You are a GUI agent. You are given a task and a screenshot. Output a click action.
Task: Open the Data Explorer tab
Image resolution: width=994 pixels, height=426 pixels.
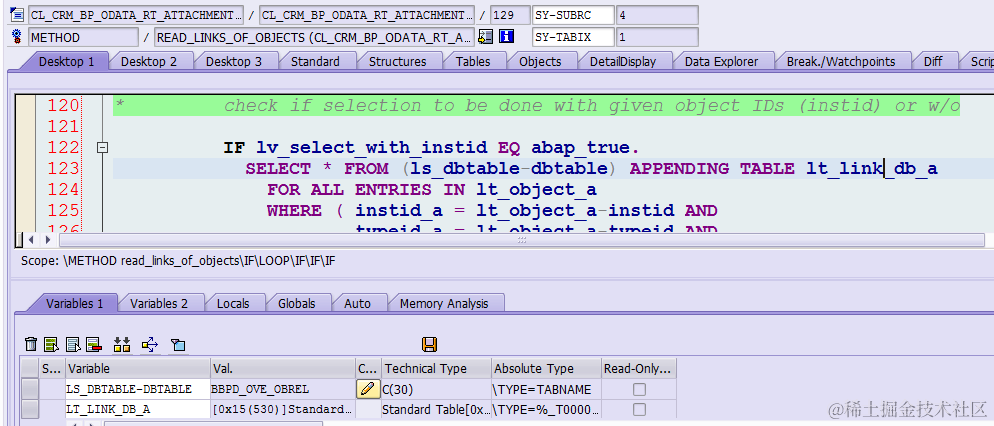(x=721, y=61)
